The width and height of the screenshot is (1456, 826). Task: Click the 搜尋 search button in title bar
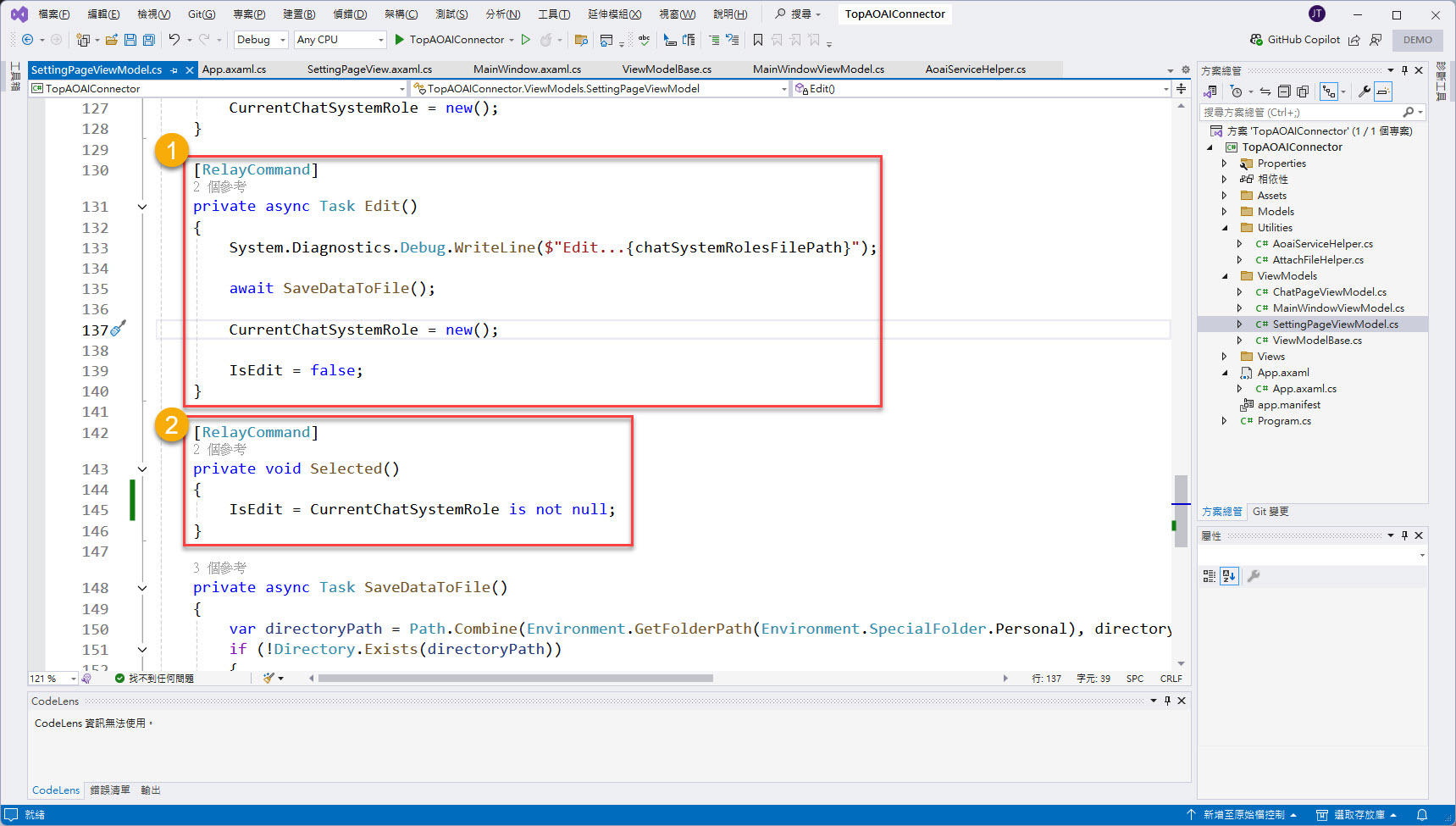[799, 14]
